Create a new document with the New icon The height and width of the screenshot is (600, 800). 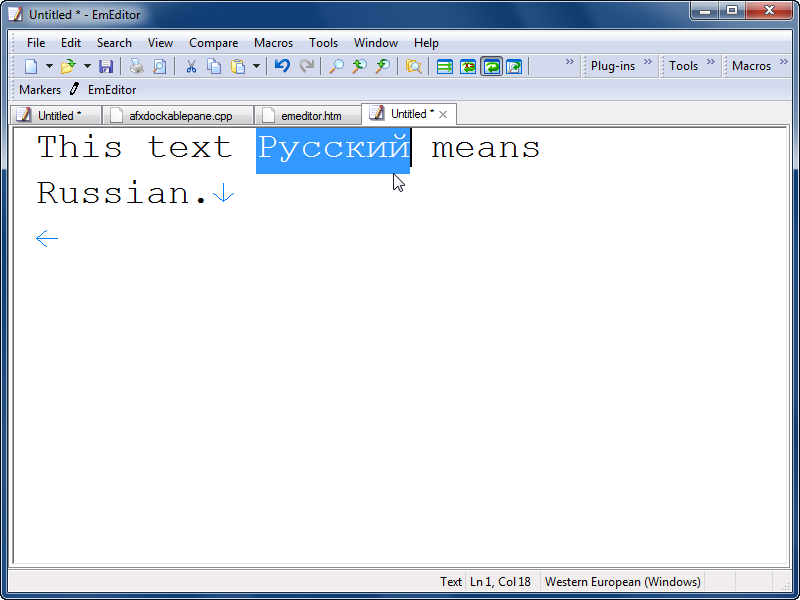[x=31, y=66]
